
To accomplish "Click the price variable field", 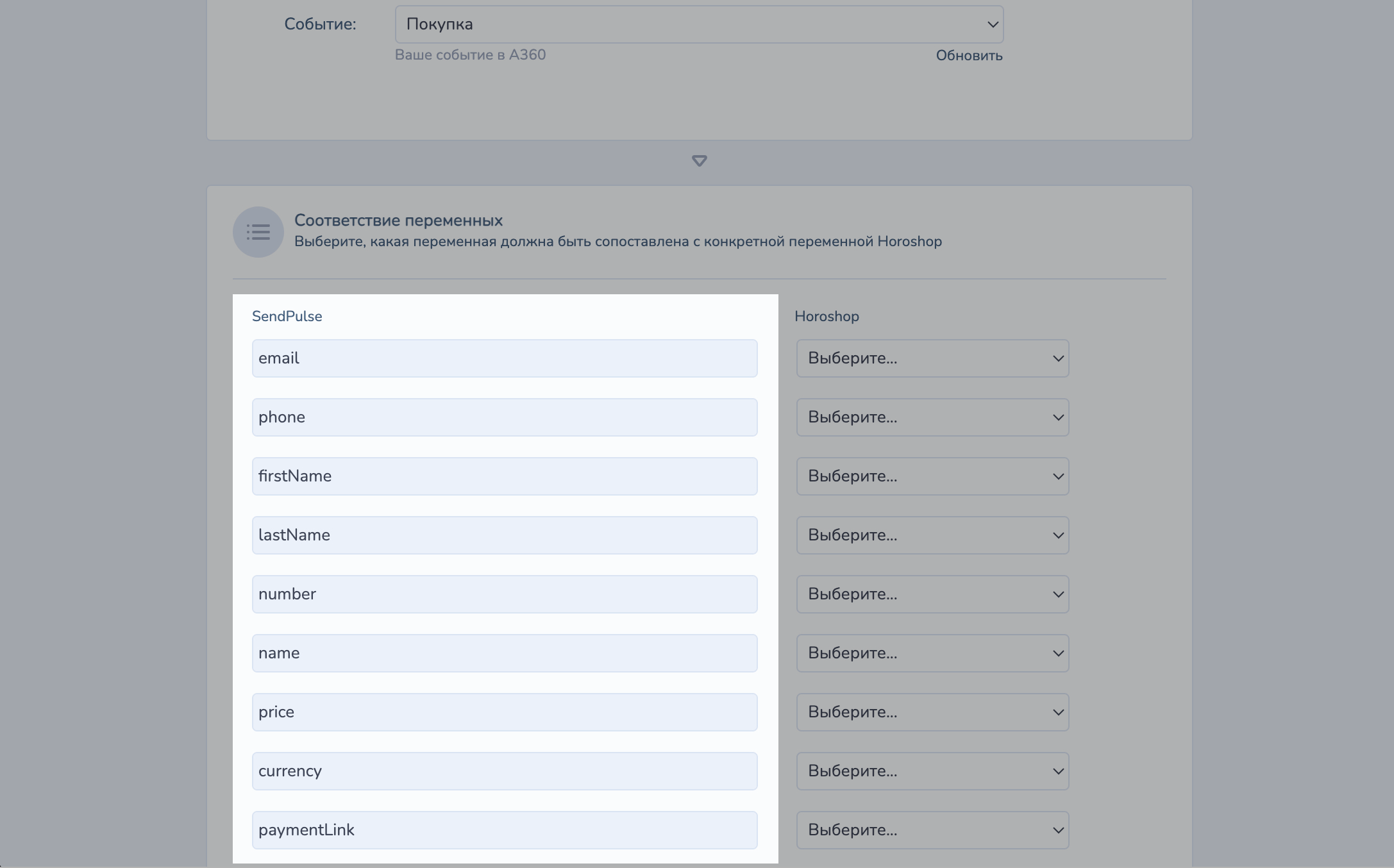I will 504,712.
